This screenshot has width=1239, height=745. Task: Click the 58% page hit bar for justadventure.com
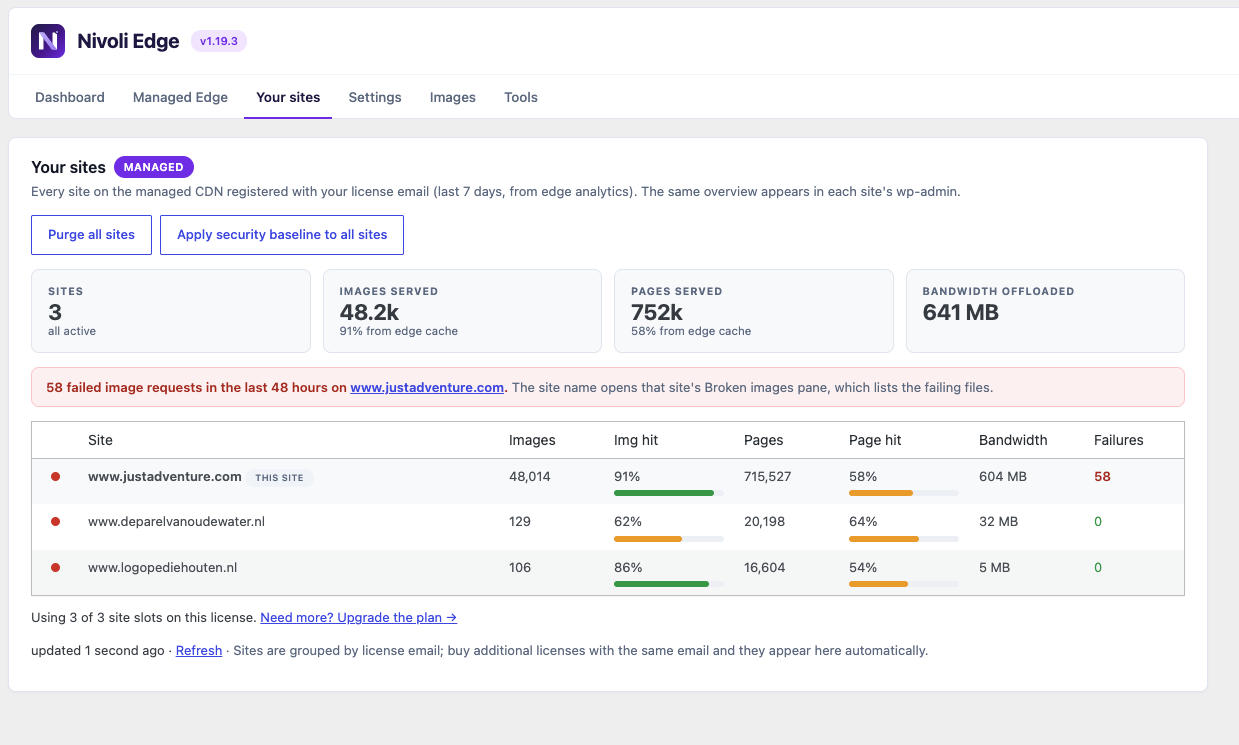[x=903, y=493]
